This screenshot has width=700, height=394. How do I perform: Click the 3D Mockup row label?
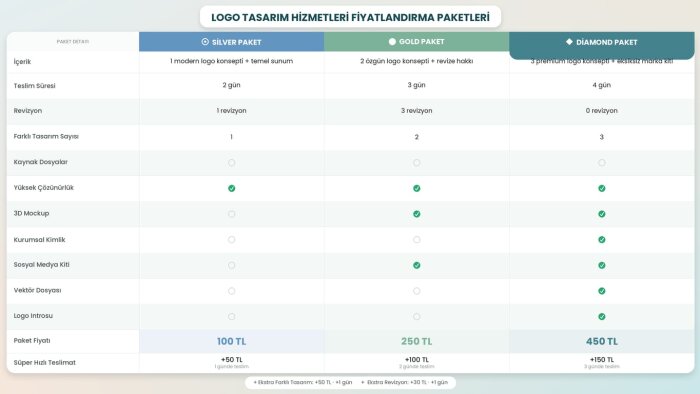[31, 213]
